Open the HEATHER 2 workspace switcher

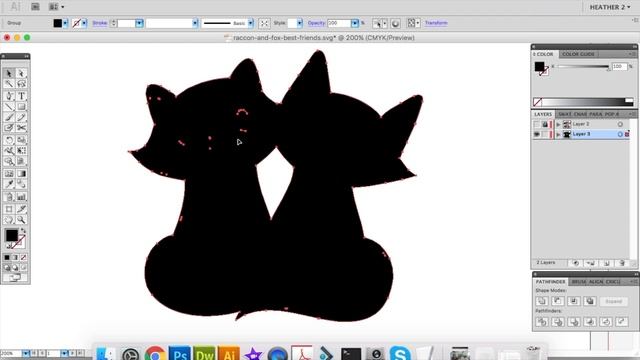610,7
